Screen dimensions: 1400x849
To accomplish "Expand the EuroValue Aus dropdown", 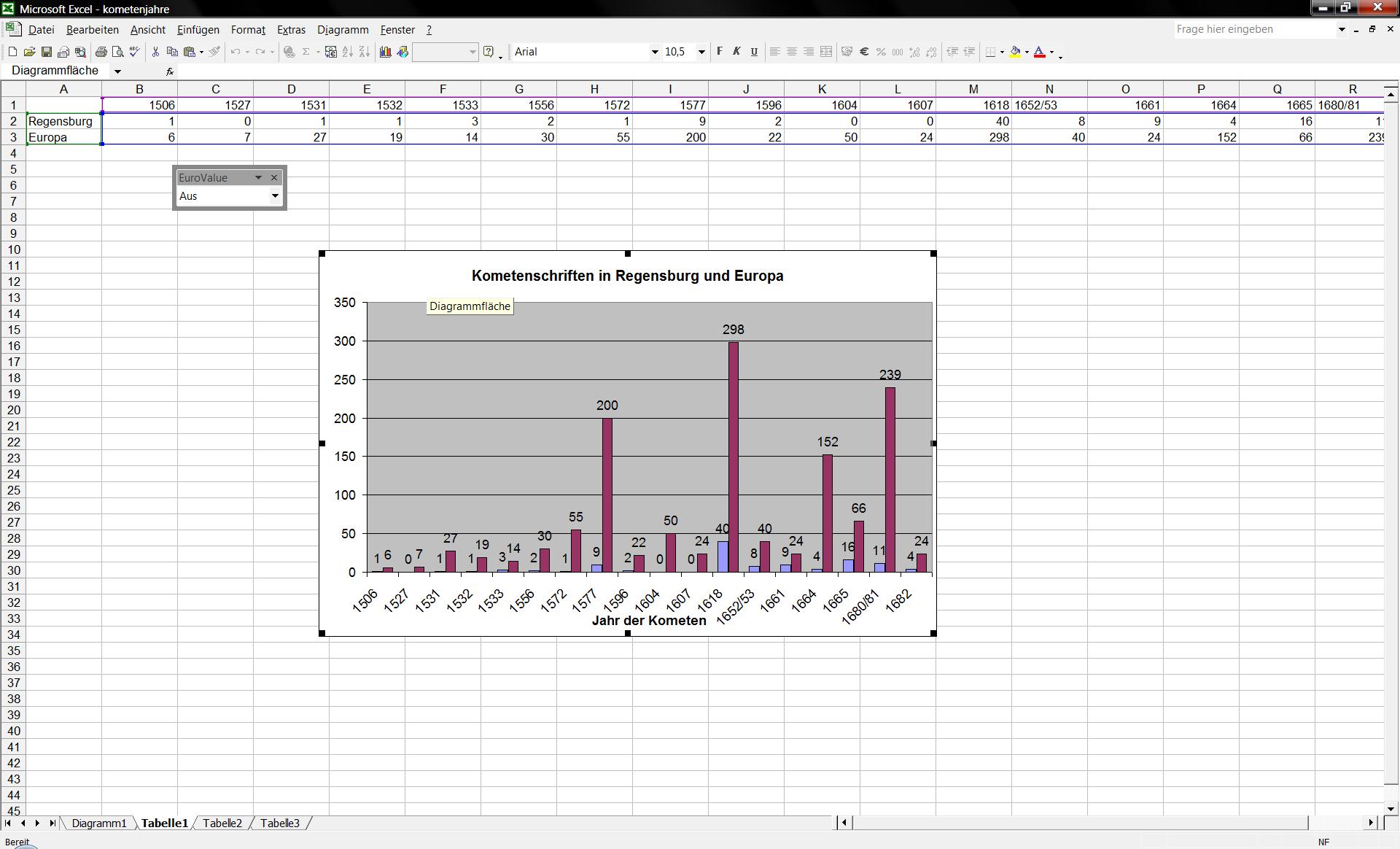I will (275, 196).
